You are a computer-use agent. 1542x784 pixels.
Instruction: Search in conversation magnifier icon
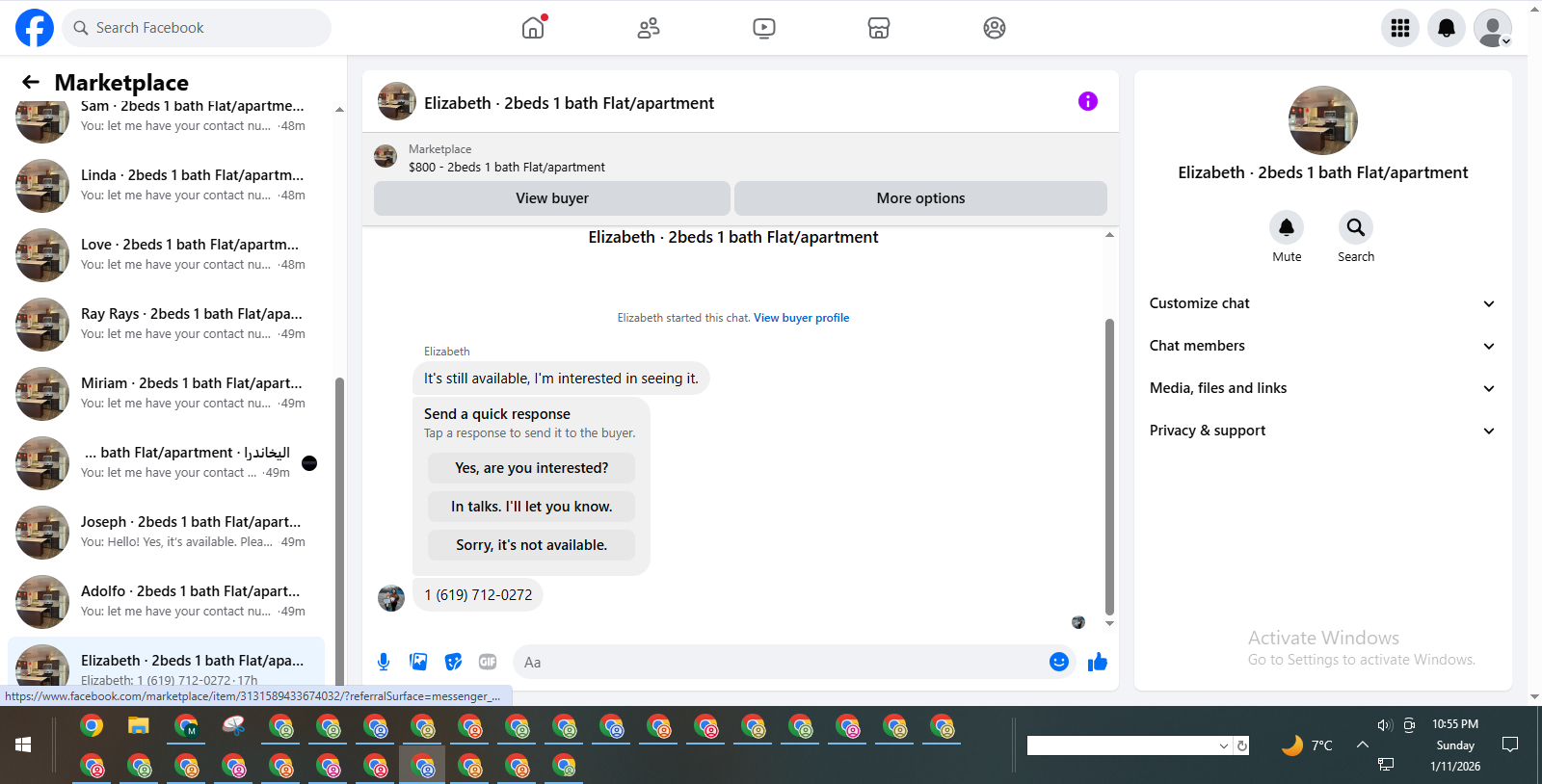point(1356,227)
